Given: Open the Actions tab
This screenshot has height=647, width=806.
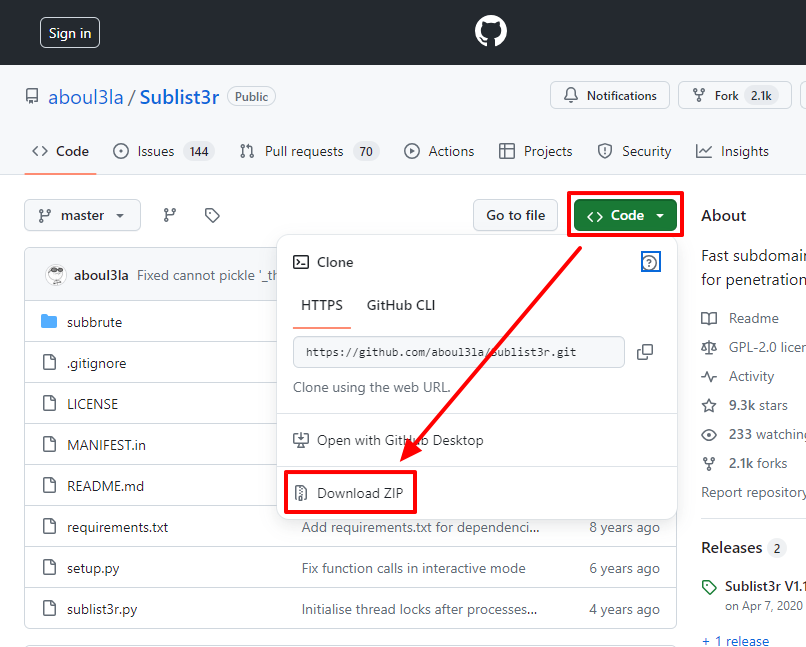Looking at the screenshot, I should pyautogui.click(x=439, y=151).
